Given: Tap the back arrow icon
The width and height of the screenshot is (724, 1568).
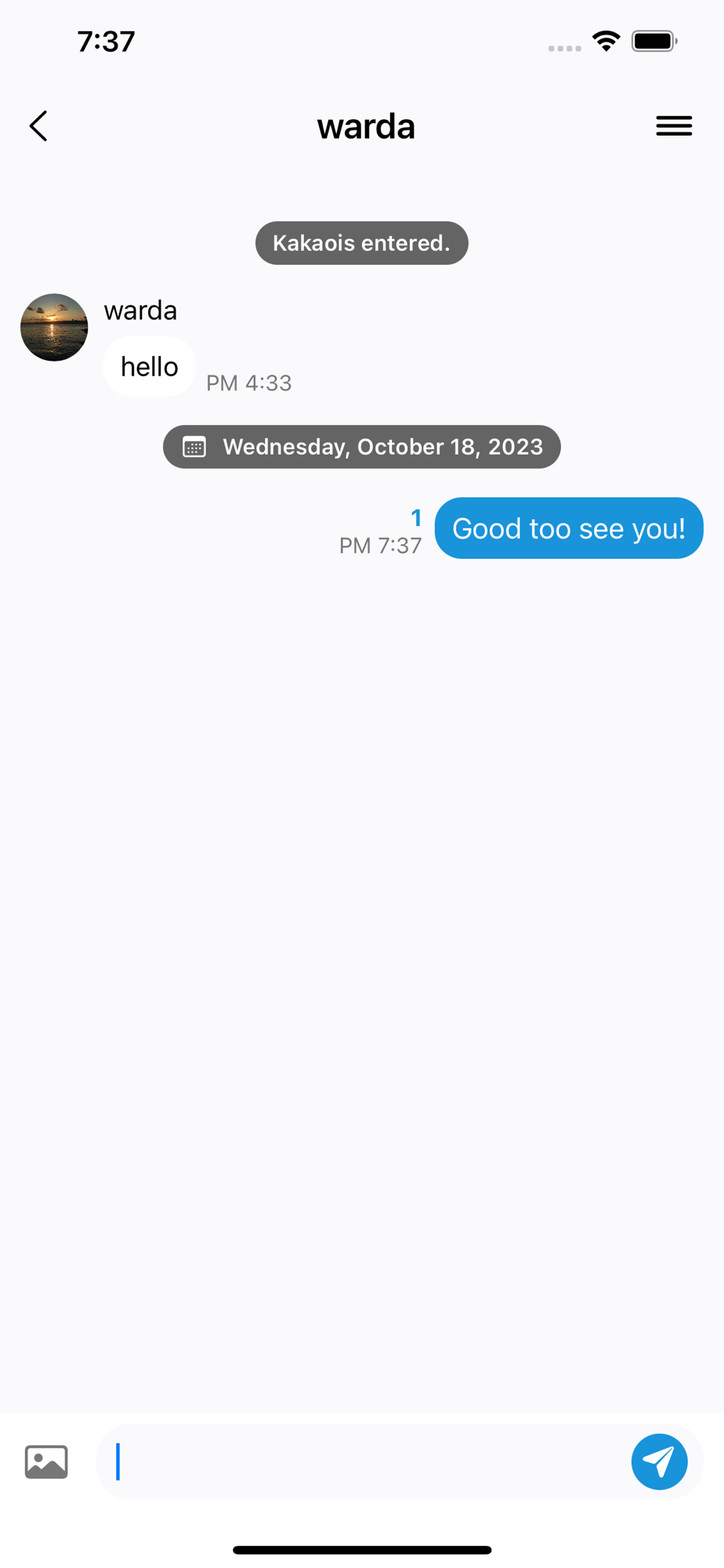Looking at the screenshot, I should (x=38, y=125).
